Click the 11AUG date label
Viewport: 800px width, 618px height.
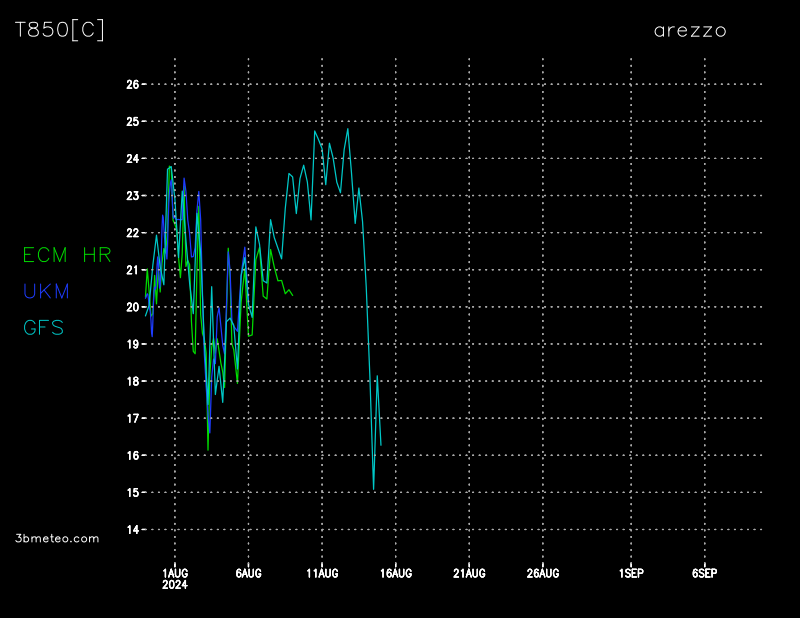click(x=322, y=573)
